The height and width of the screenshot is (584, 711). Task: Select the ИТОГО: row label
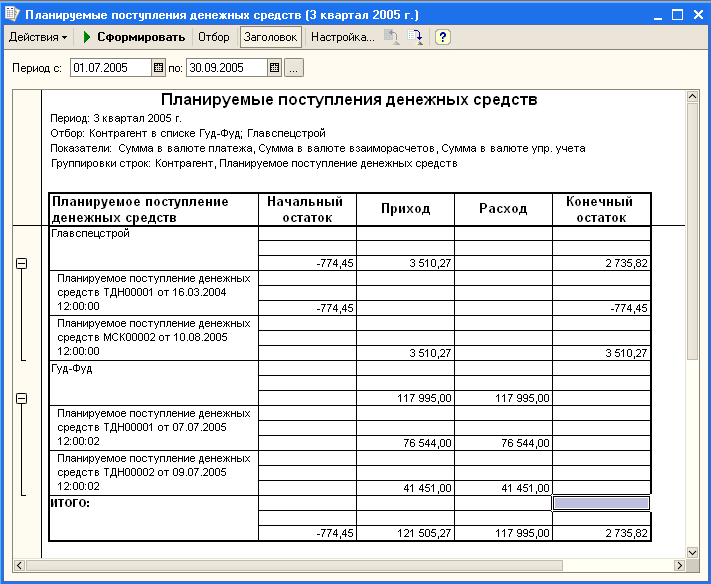[x=70, y=503]
